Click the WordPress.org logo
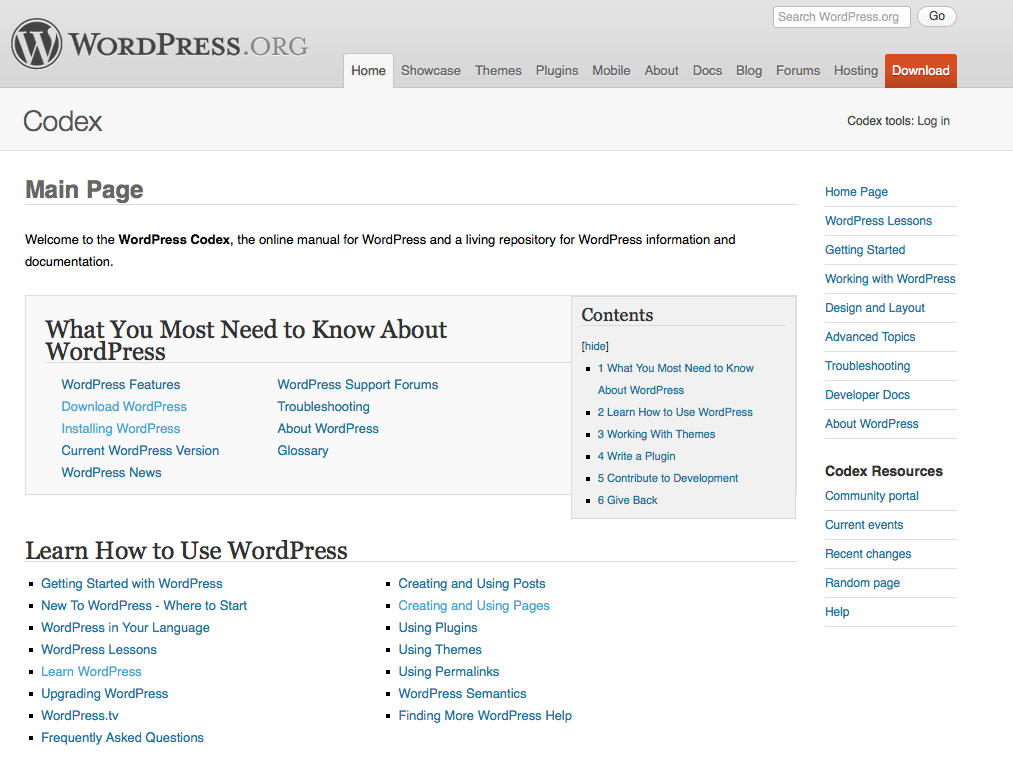The width and height of the screenshot is (1013, 758). point(160,44)
